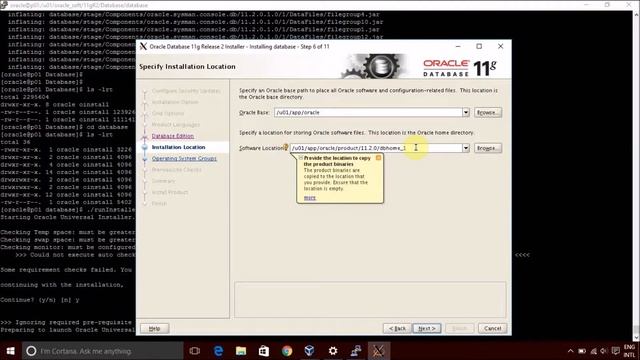The image size is (640, 360).
Task: Click the installer window X11 icon
Action: (x=143, y=46)
